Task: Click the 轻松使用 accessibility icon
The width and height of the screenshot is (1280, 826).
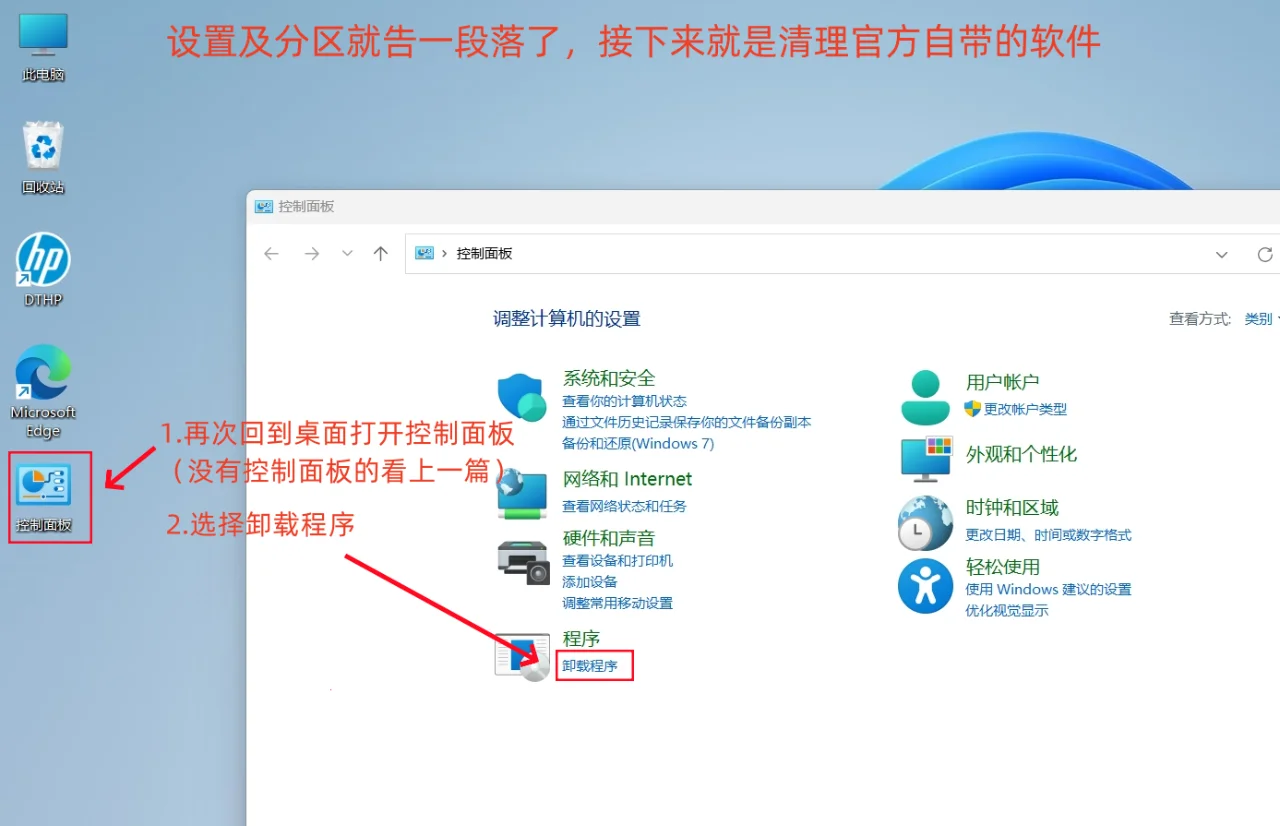Action: point(924,585)
